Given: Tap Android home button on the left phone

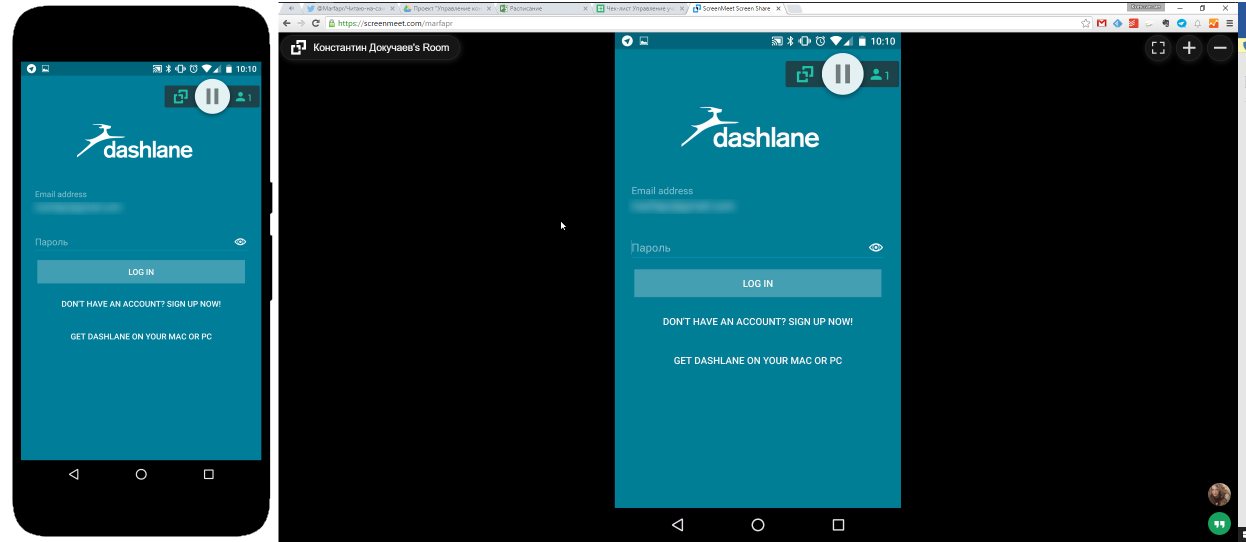Looking at the screenshot, I should coord(141,474).
